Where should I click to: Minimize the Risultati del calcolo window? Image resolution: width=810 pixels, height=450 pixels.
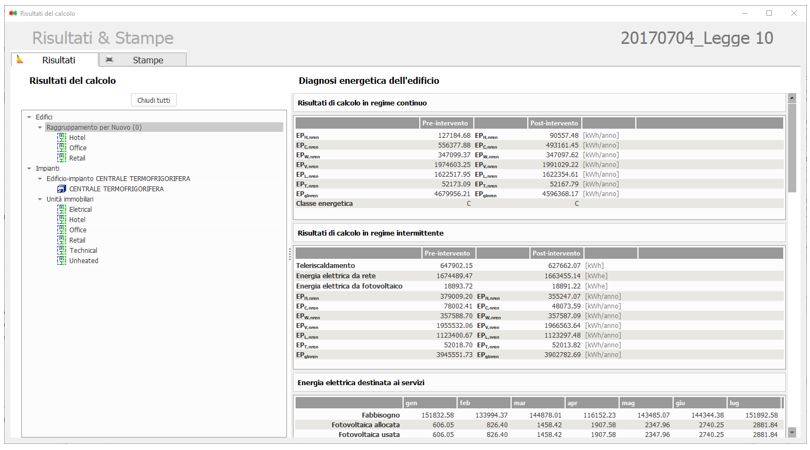coord(744,13)
